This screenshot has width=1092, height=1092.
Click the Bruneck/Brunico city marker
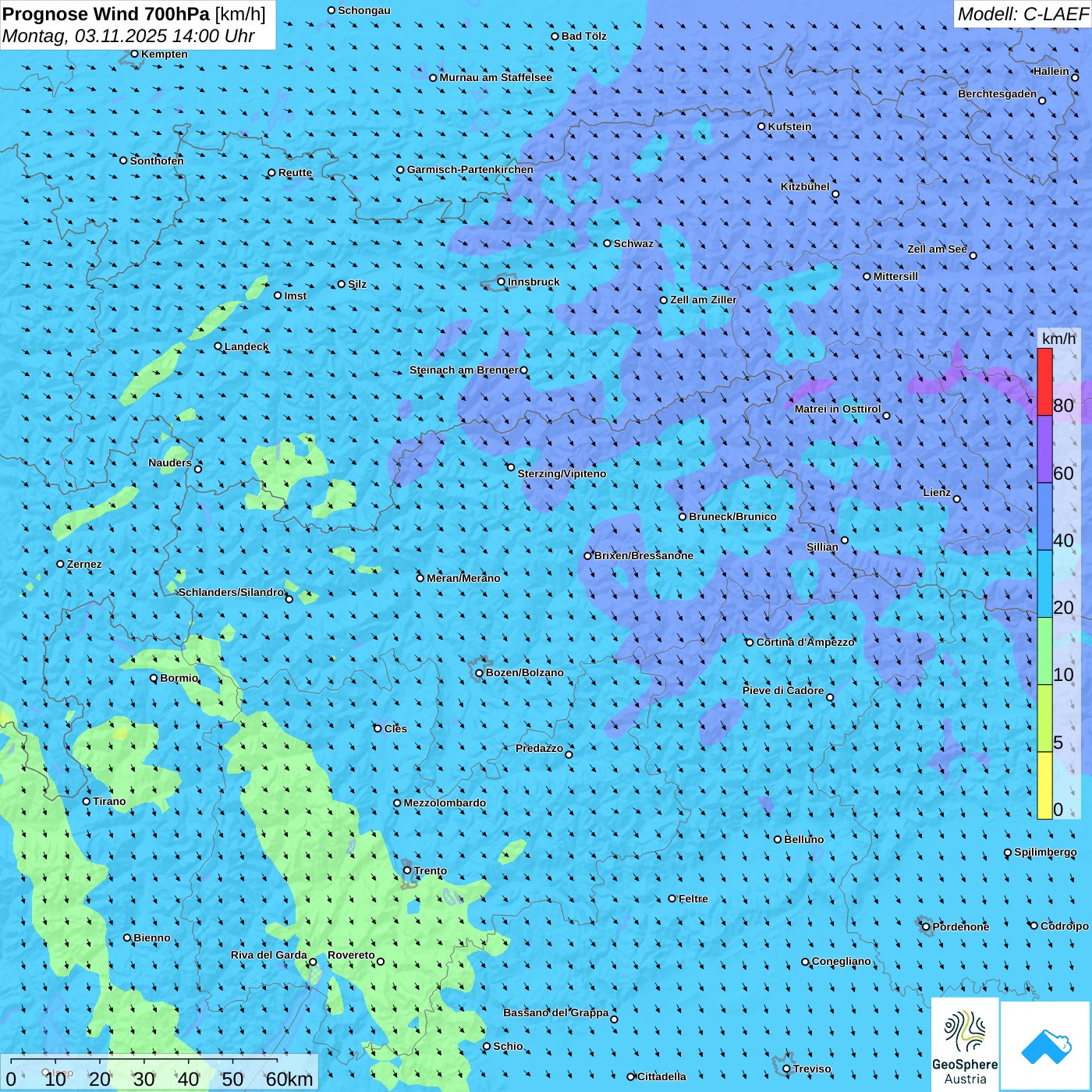[682, 516]
